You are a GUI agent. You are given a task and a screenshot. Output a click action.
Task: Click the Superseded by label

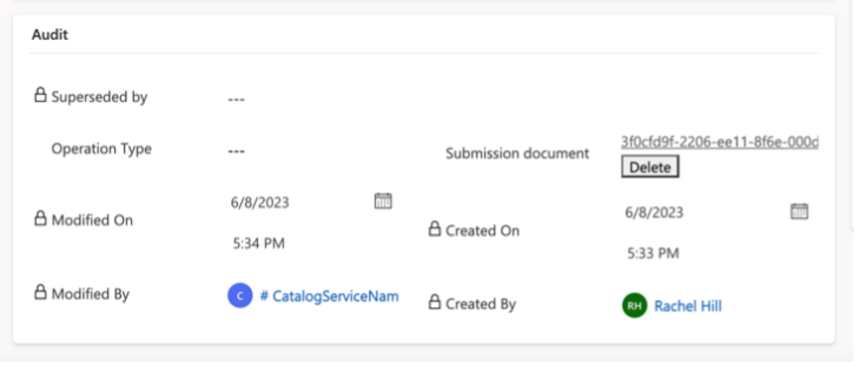click(x=100, y=97)
